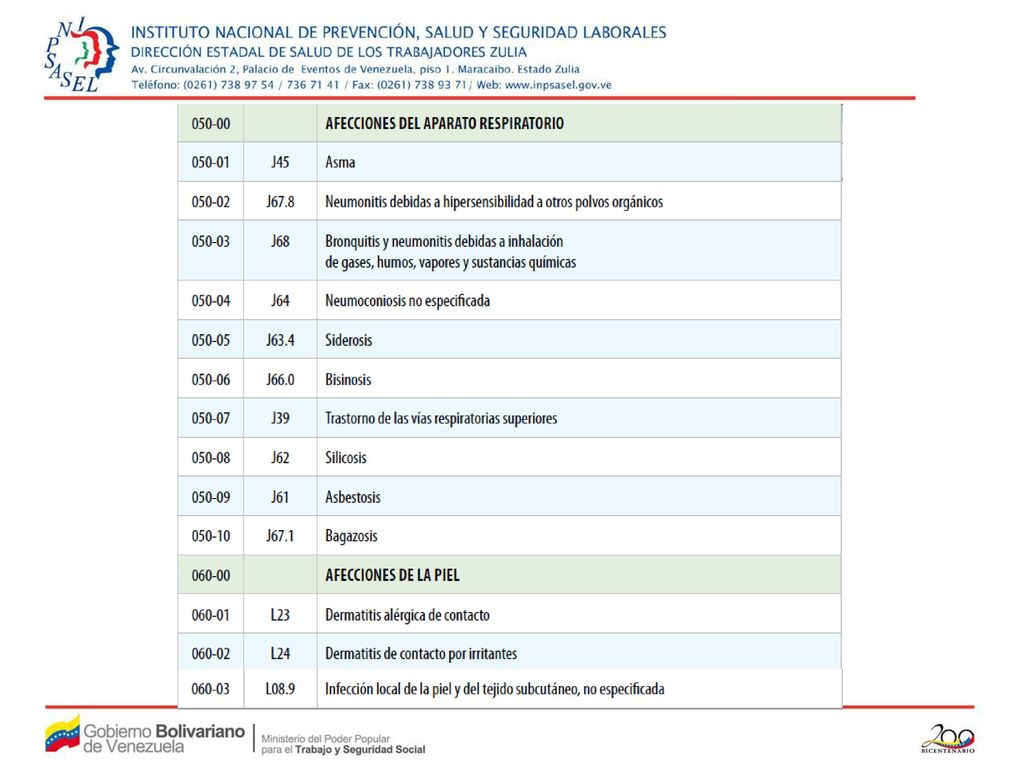The height and width of the screenshot is (768, 1024).
Task: Select 'Trastorno de las vías respiratorias superiores'
Action: 441,419
